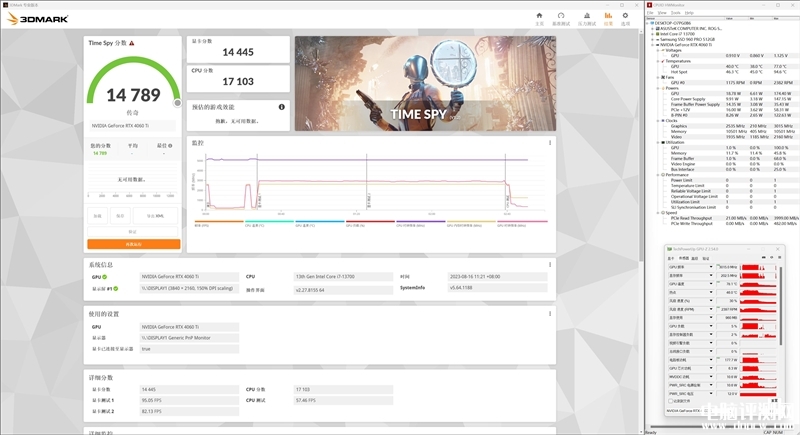Expand the ASUSTeK COMPUTER node in HWMonitor
This screenshot has width=800, height=435.
click(653, 29)
